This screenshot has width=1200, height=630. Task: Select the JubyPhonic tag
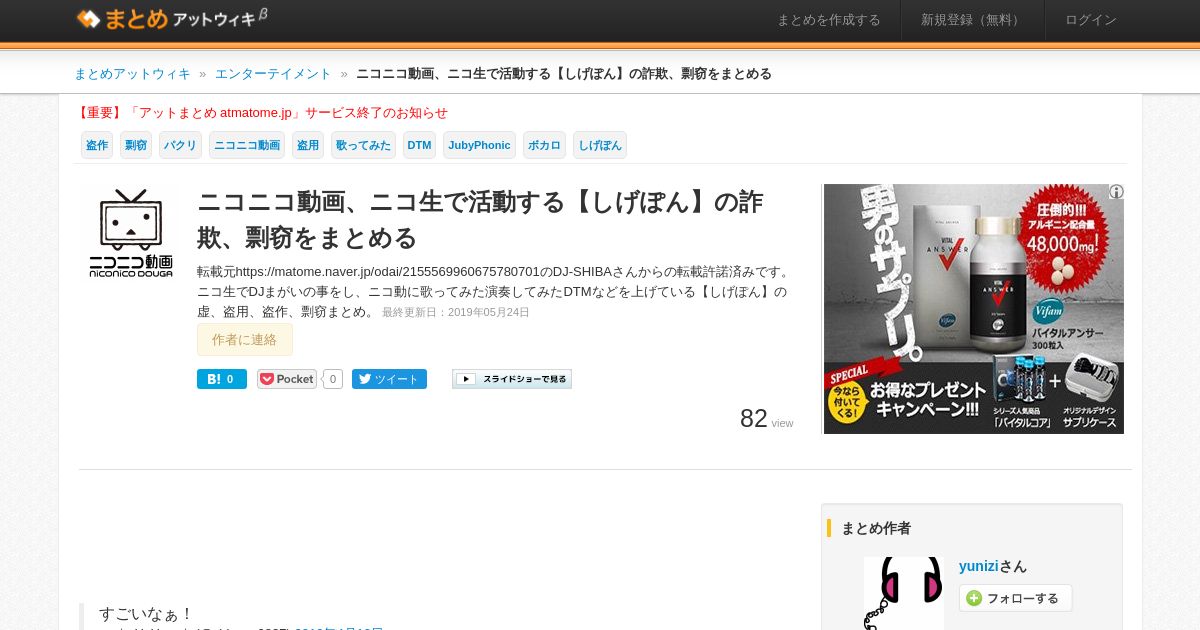tap(479, 145)
